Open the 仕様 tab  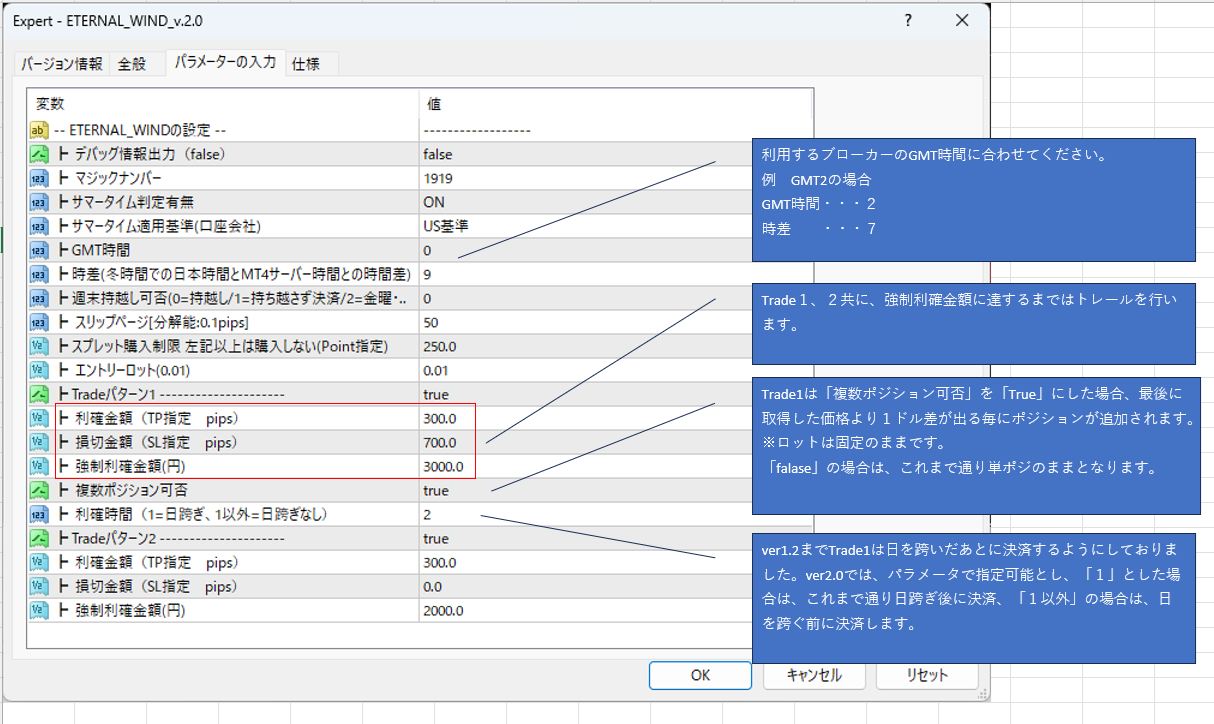[306, 64]
